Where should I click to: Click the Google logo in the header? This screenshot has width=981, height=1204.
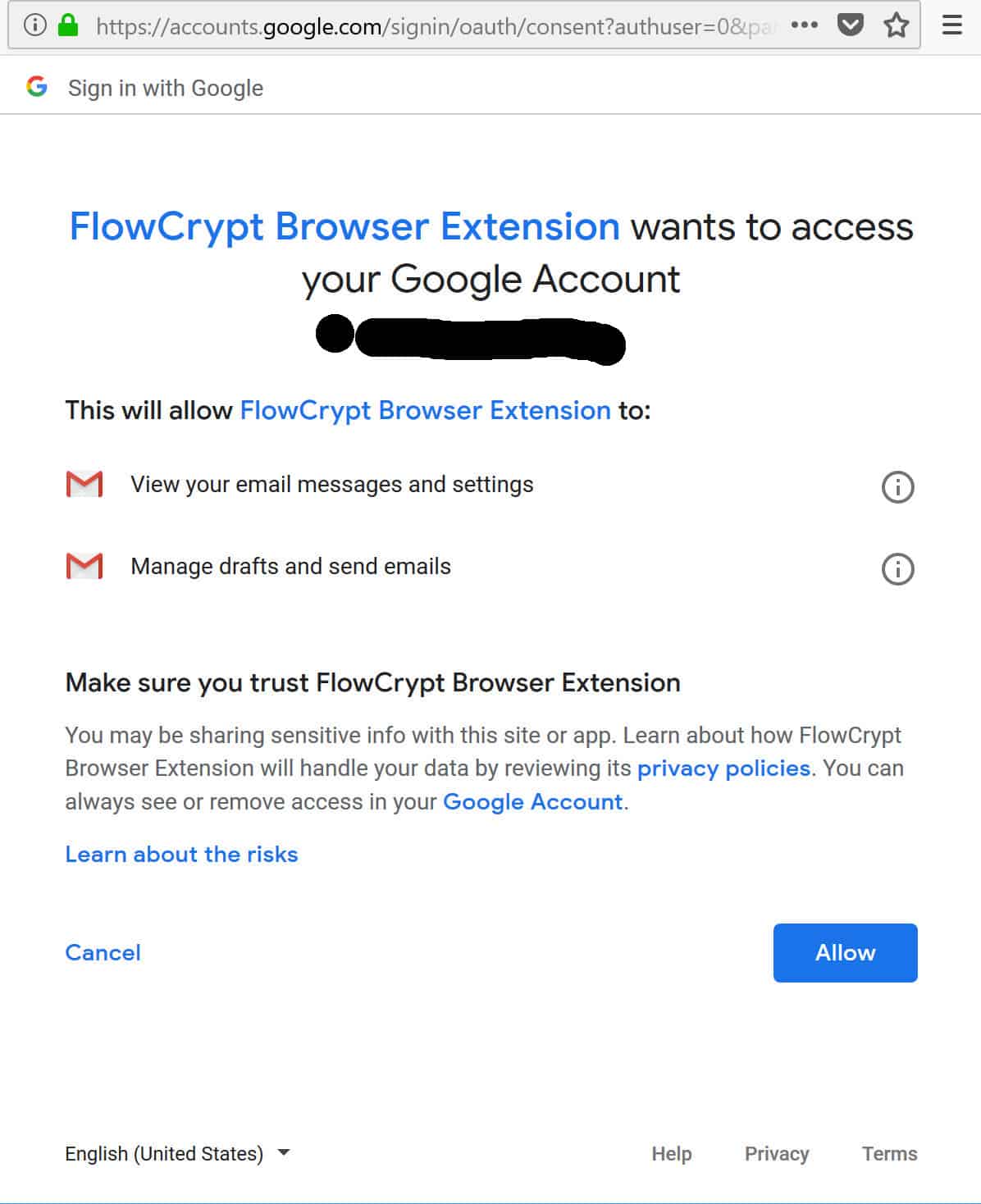(x=37, y=86)
